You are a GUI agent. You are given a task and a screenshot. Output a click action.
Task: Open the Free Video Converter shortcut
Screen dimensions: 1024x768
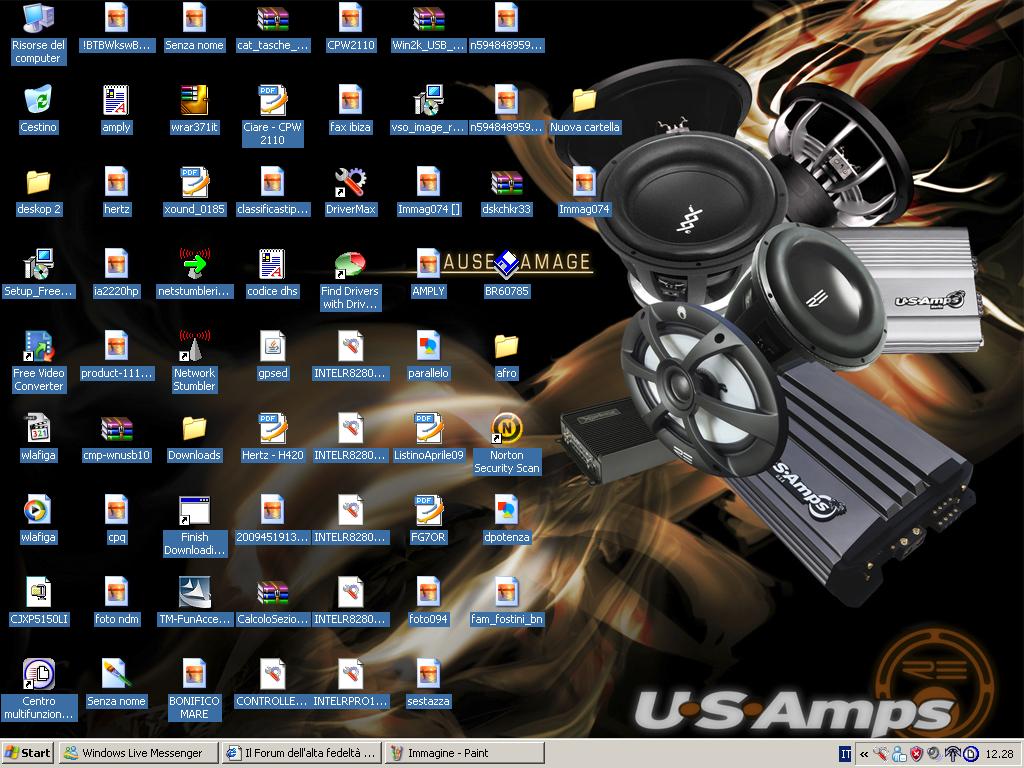tap(38, 361)
